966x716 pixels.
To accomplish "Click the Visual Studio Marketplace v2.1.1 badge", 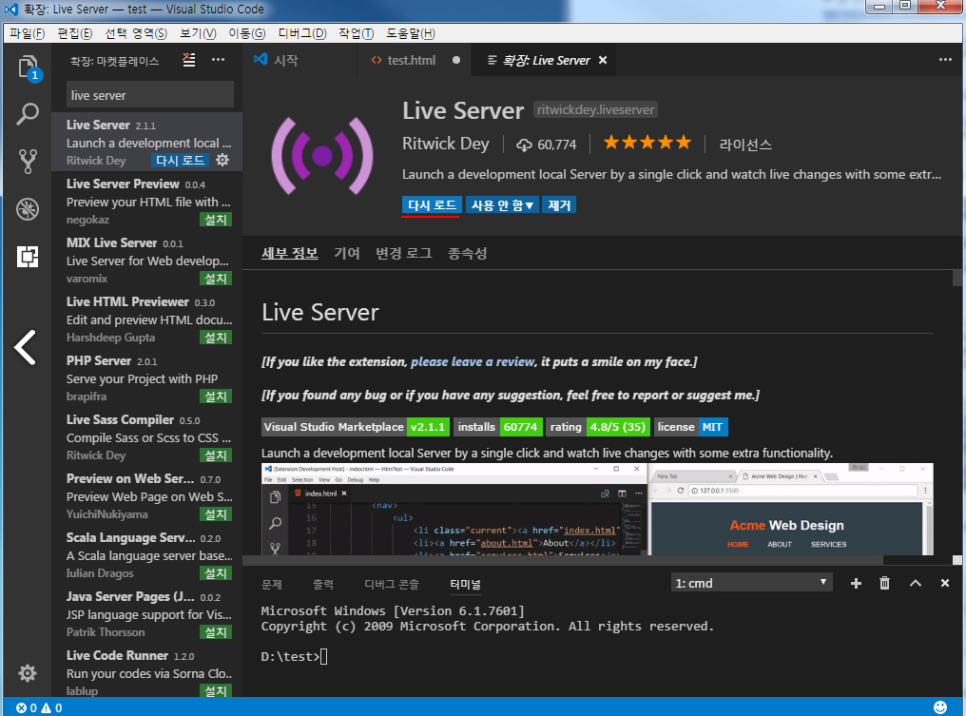I will [x=355, y=427].
